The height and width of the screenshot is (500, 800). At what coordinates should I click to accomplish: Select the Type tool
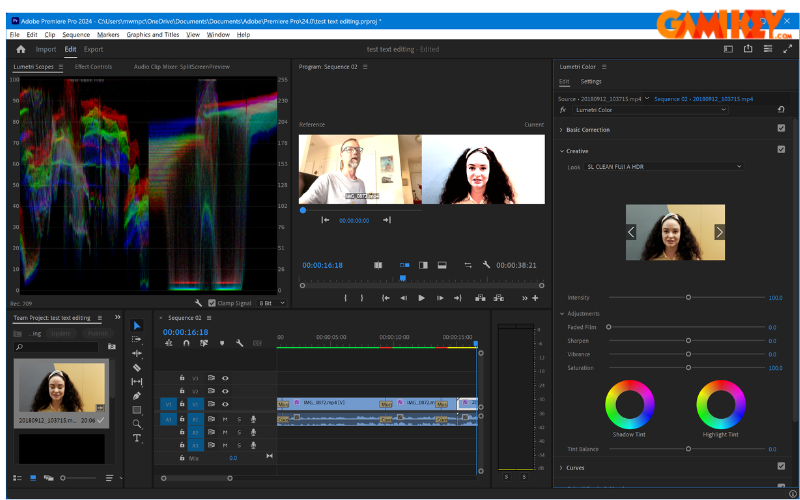coord(137,438)
